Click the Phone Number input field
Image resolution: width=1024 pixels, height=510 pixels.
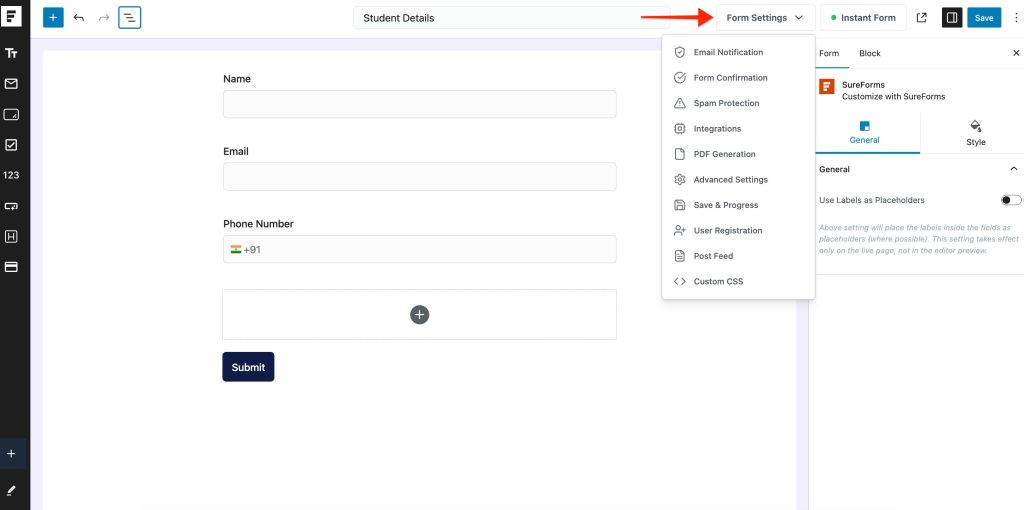[419, 249]
